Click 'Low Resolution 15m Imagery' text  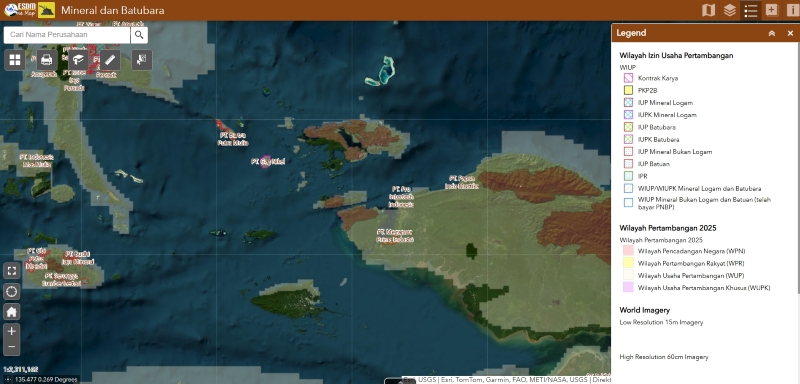(x=661, y=322)
